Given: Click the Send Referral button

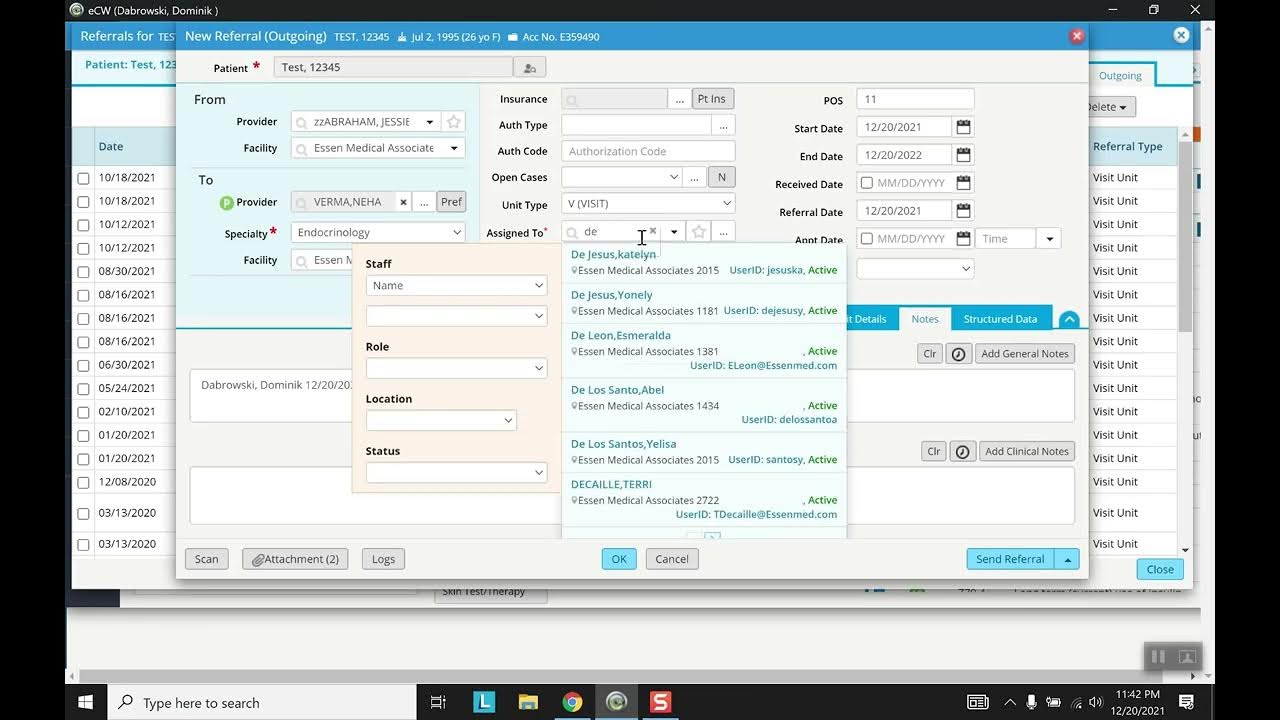Looking at the screenshot, I should pyautogui.click(x=1011, y=559).
